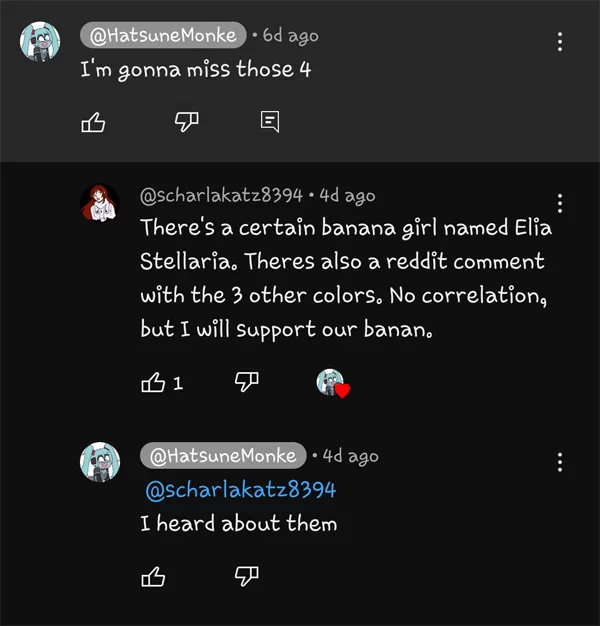Image resolution: width=600 pixels, height=626 pixels.
Task: Open top HatsuneMonke profile avatar
Action: [x=40, y=42]
